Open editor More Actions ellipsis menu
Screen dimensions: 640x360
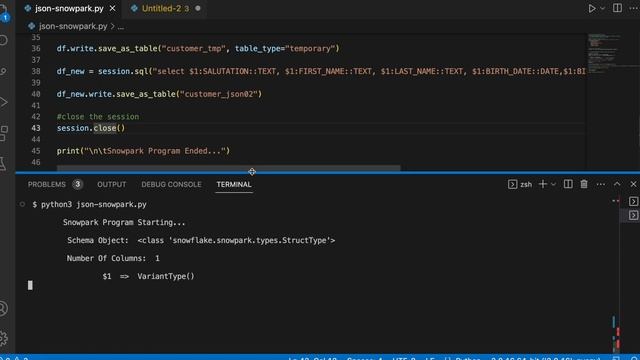634,8
